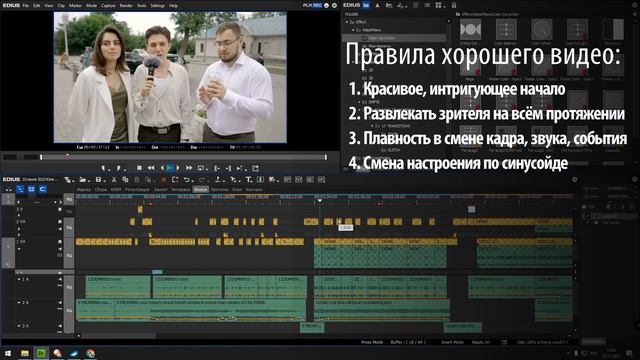Select the highlighted sequence tab
This screenshot has width=640, height=360.
200,190
